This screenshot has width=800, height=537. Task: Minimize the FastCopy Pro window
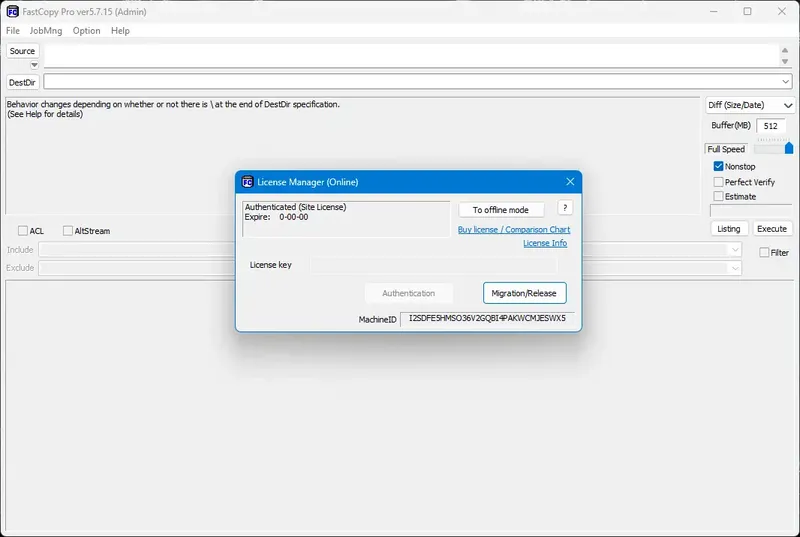coord(714,11)
